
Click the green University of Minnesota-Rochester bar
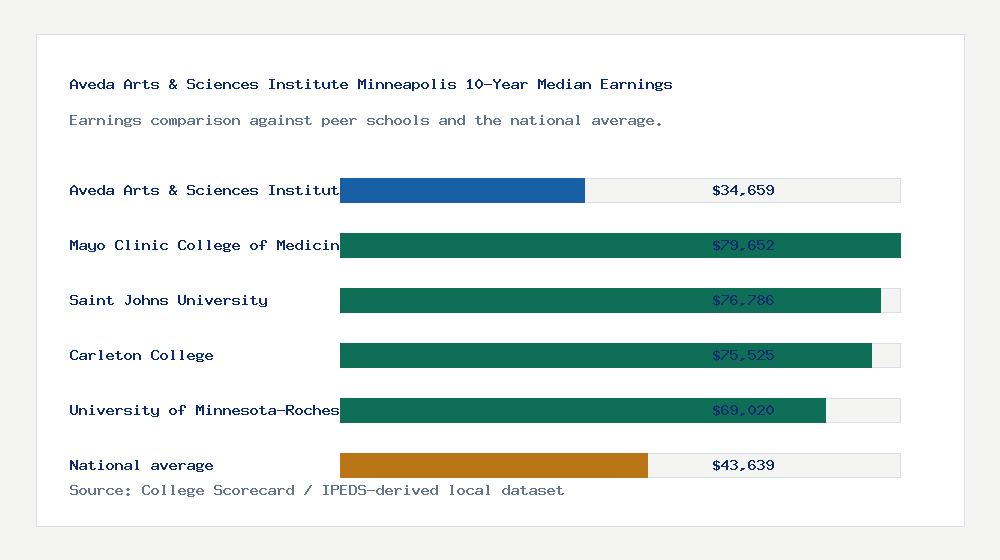[x=583, y=410]
